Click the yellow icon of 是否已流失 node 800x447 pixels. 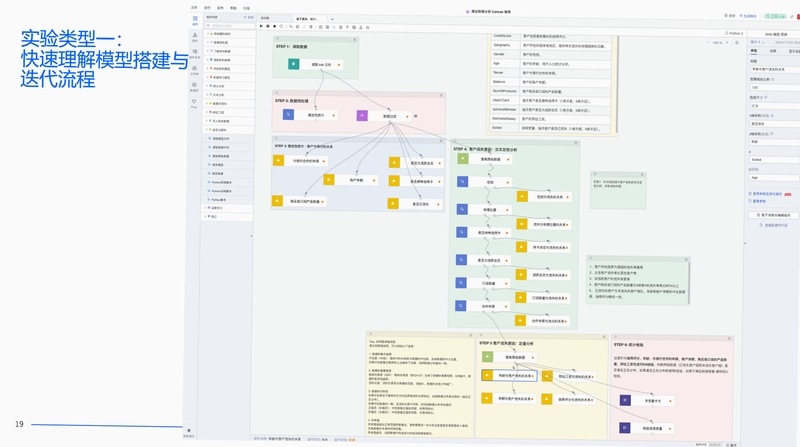tap(392, 204)
